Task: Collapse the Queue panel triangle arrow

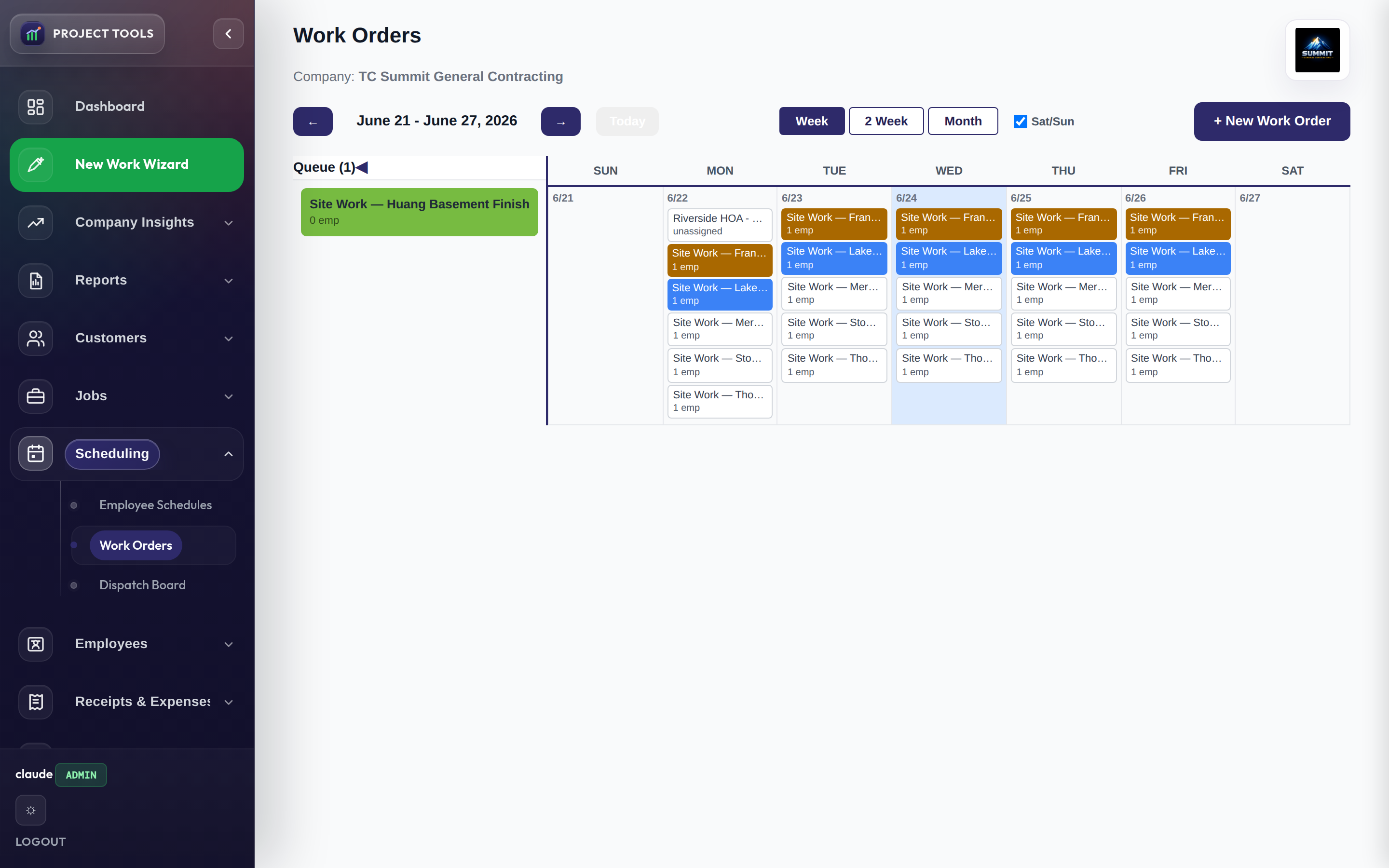Action: click(x=362, y=167)
